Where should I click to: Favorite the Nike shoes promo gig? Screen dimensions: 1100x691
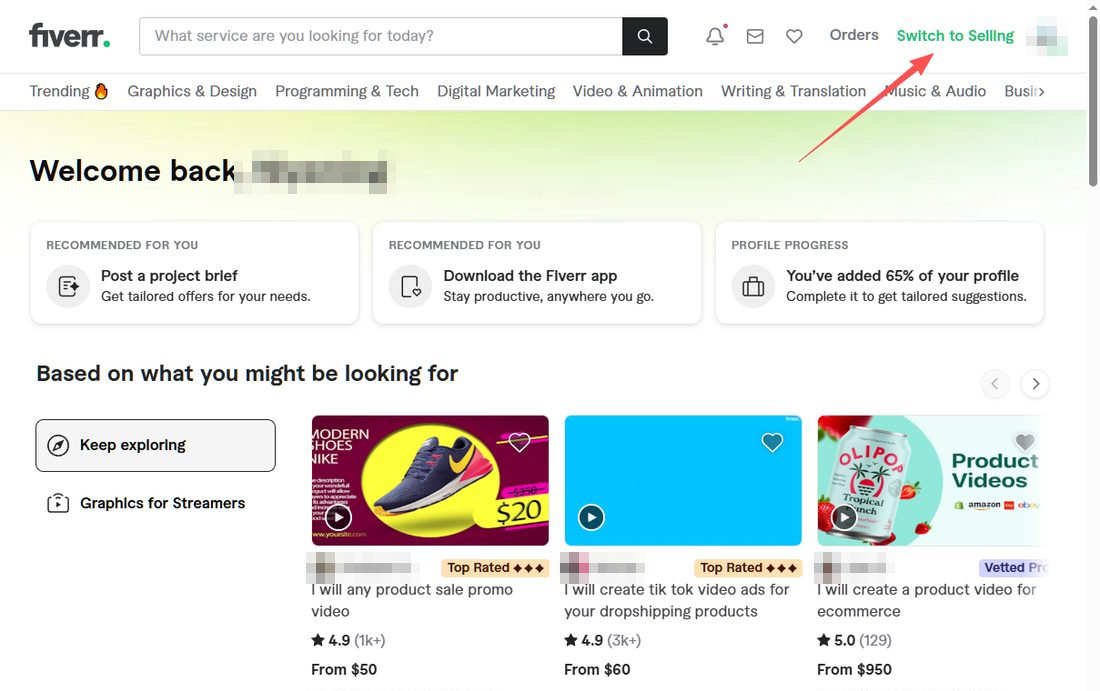[x=519, y=442]
